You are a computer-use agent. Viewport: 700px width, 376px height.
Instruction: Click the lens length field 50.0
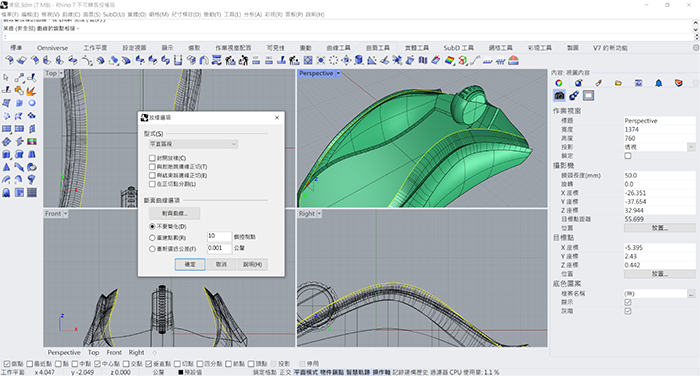coord(659,175)
